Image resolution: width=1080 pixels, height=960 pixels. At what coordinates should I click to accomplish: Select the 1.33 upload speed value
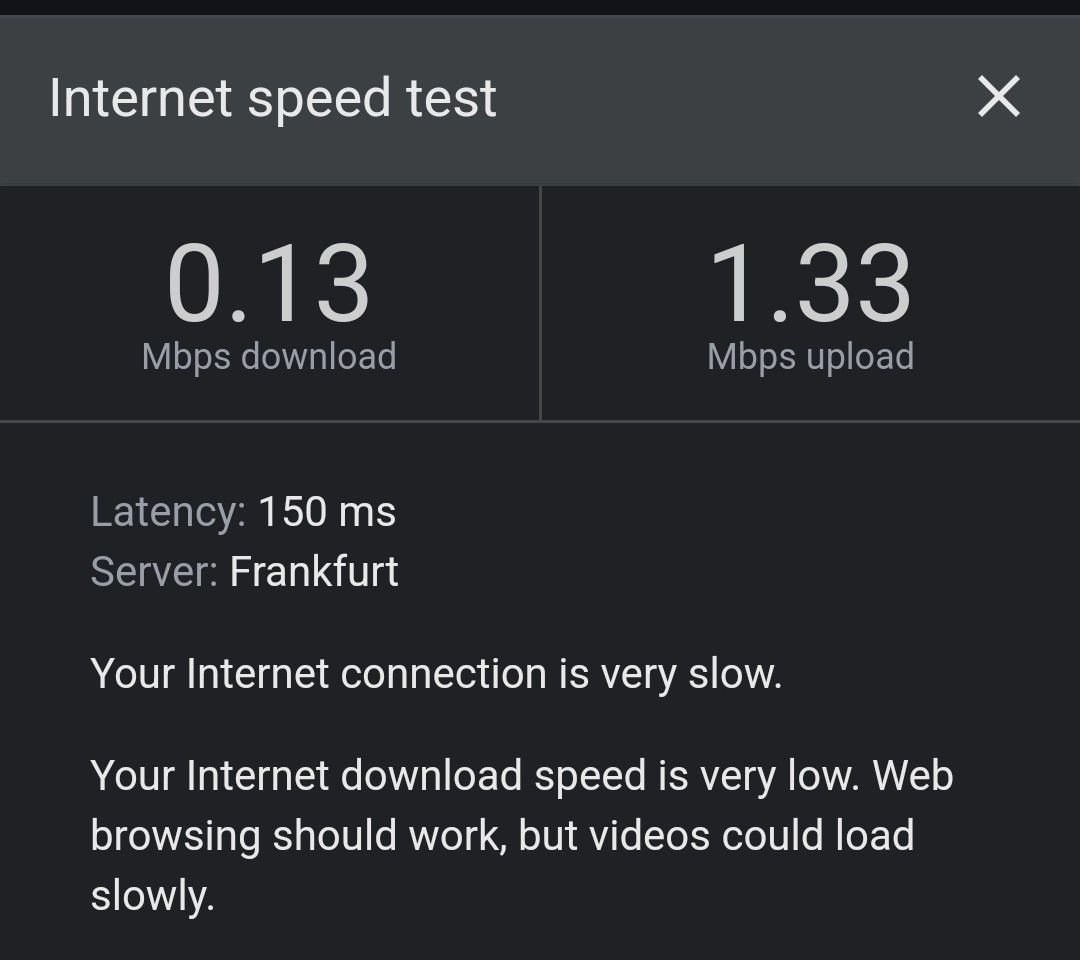click(810, 285)
